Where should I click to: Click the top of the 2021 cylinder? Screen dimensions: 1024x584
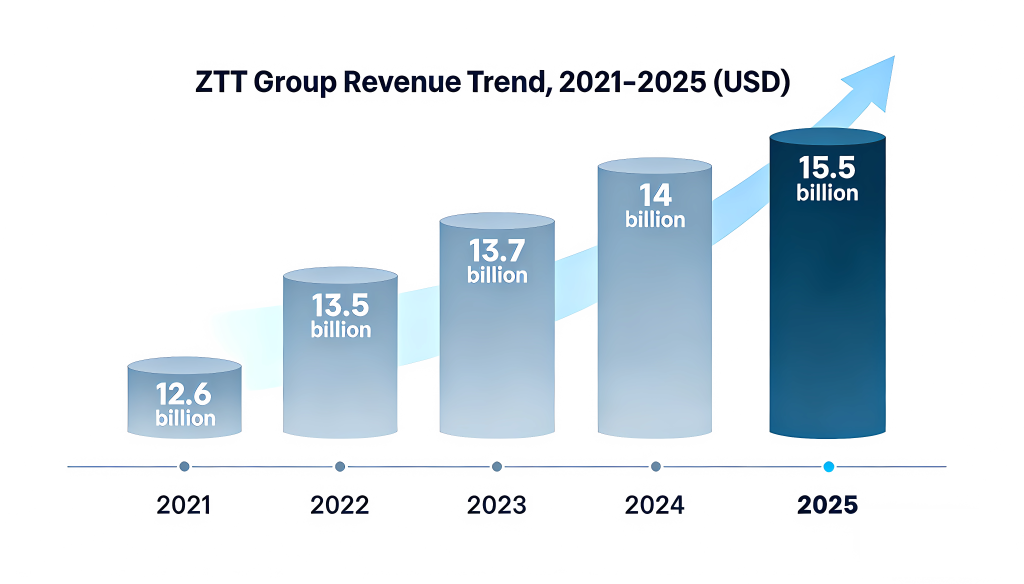coord(185,365)
